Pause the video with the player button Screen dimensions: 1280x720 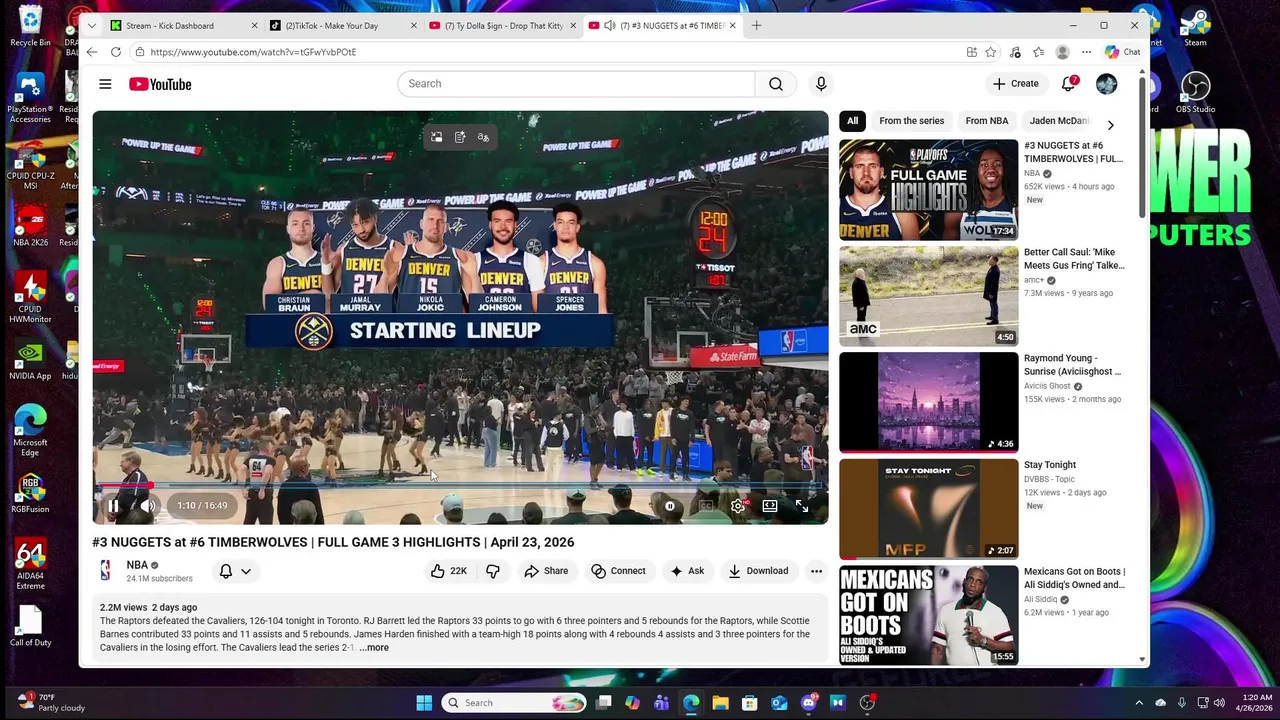point(113,506)
